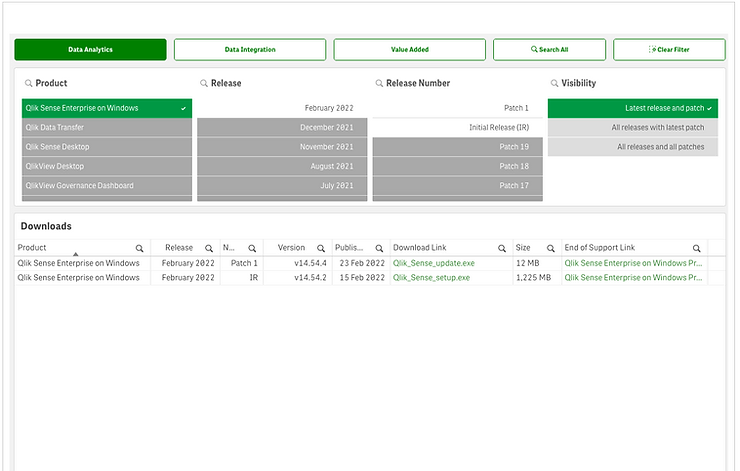Viewport: 740px width, 471px height.
Task: Open End of Support link for IR row
Action: tap(633, 278)
